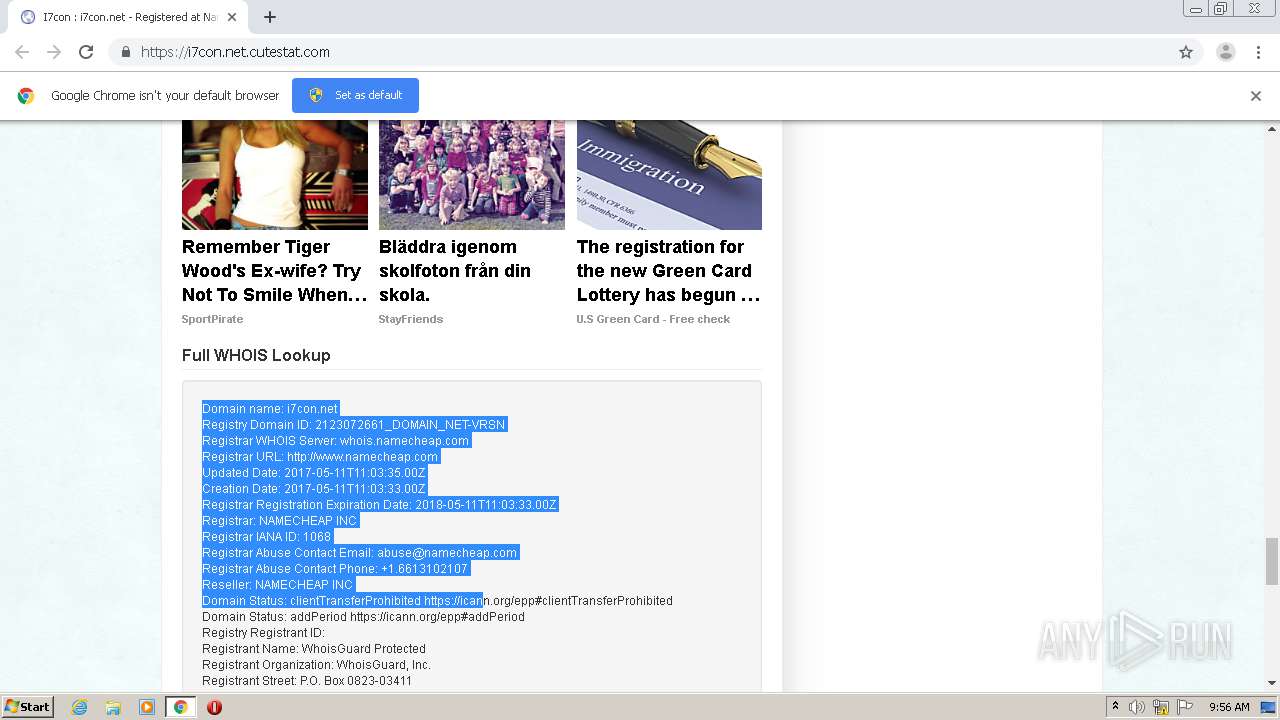Image resolution: width=1280 pixels, height=720 pixels.
Task: Click the page vertical scrollbar thumb
Action: tap(1272, 561)
